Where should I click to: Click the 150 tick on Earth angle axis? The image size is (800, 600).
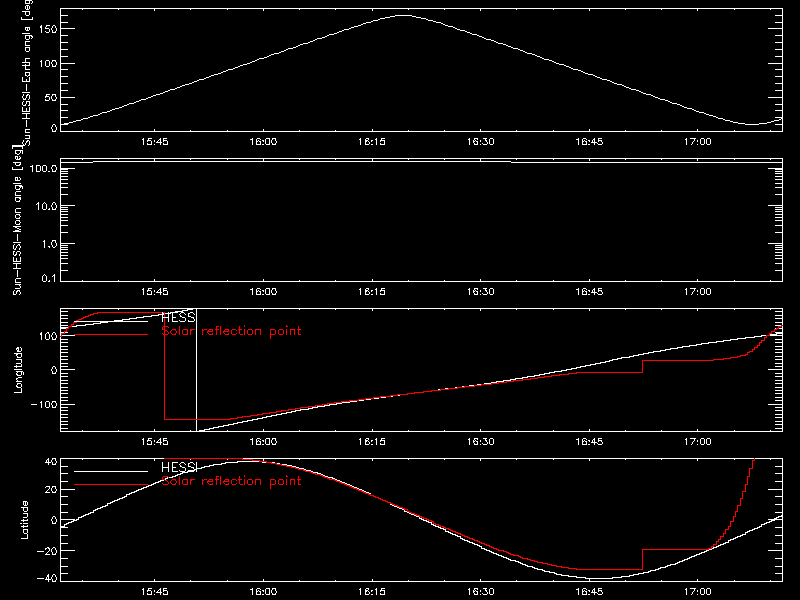48,29
